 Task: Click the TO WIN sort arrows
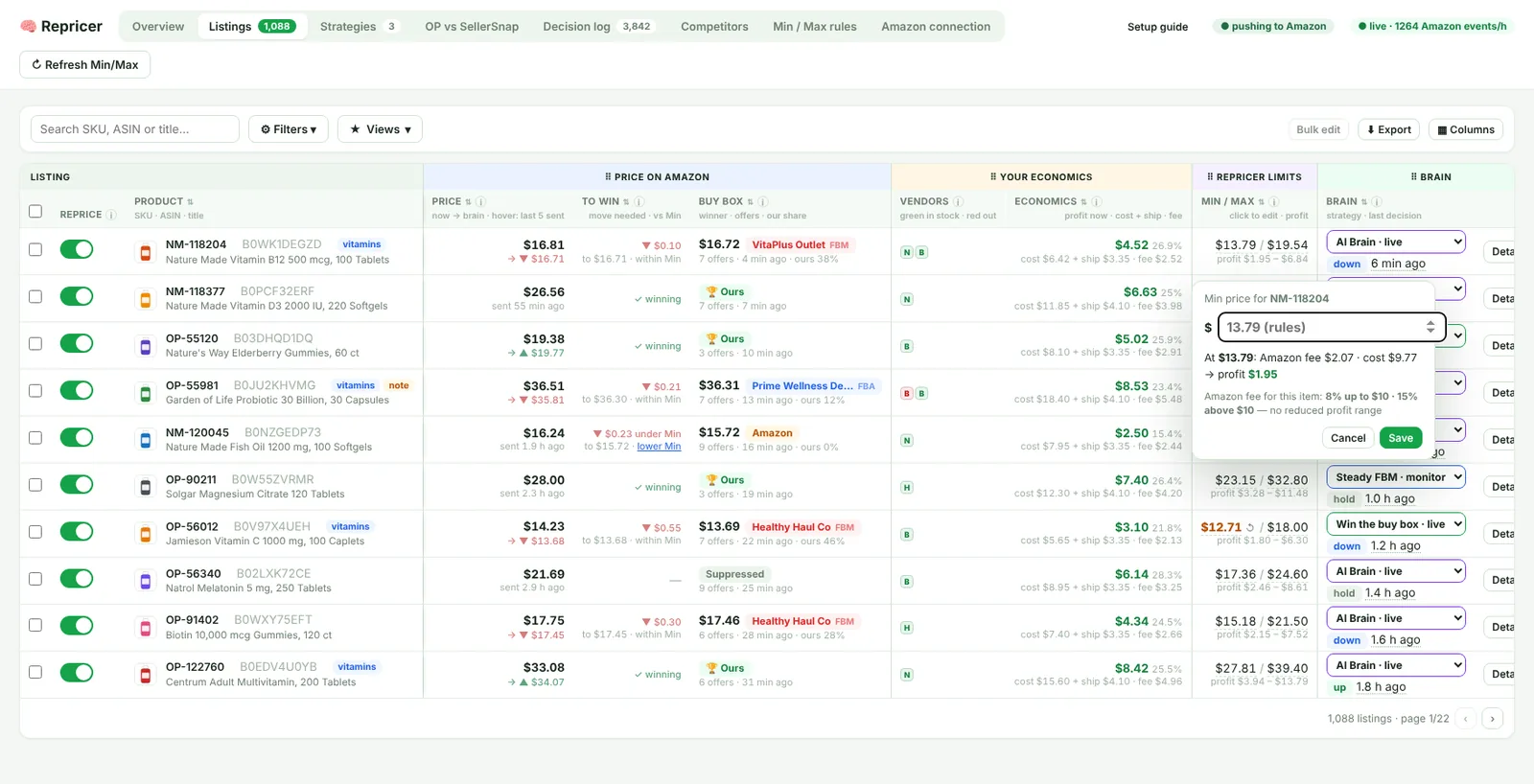tap(626, 202)
